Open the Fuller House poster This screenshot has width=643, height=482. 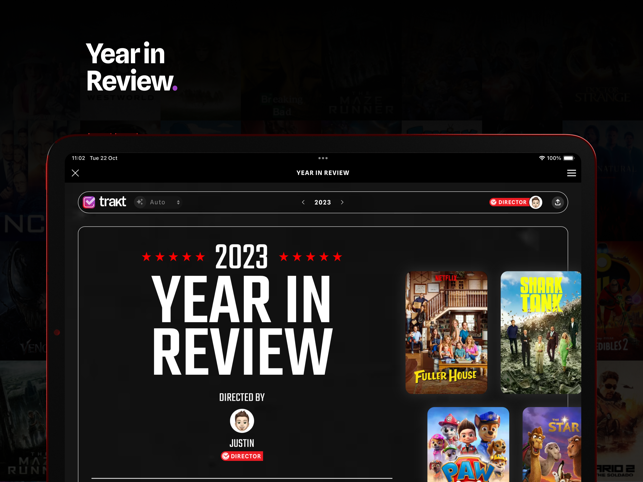click(446, 332)
